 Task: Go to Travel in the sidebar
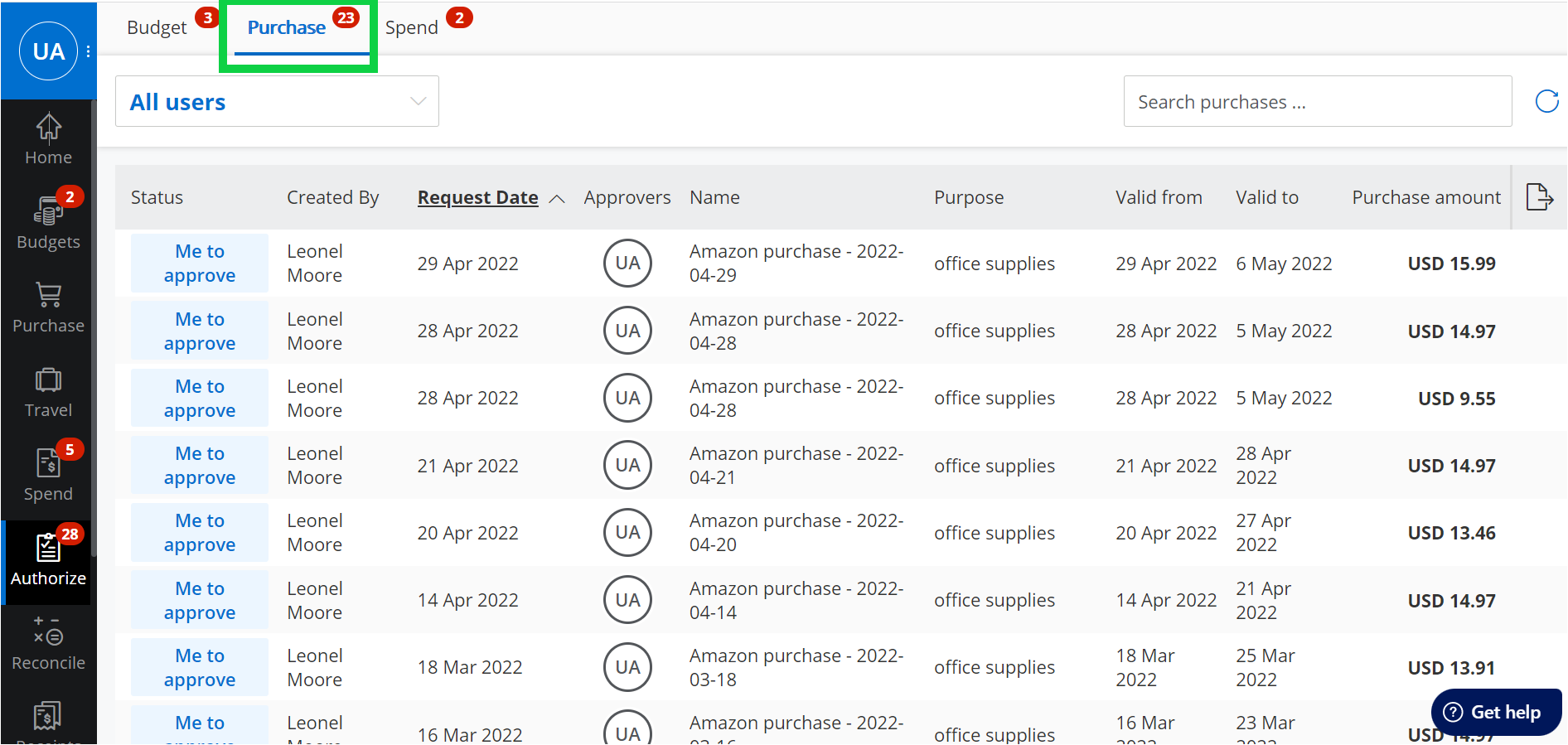click(48, 393)
